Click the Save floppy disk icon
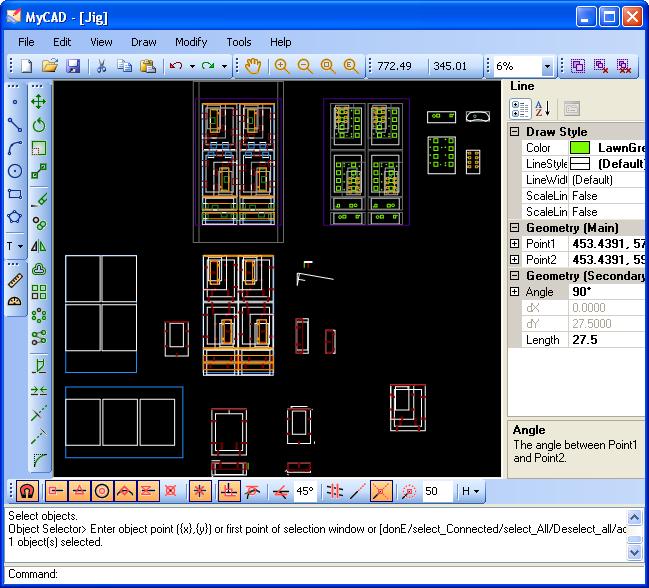The width and height of the screenshot is (649, 588). 73,66
